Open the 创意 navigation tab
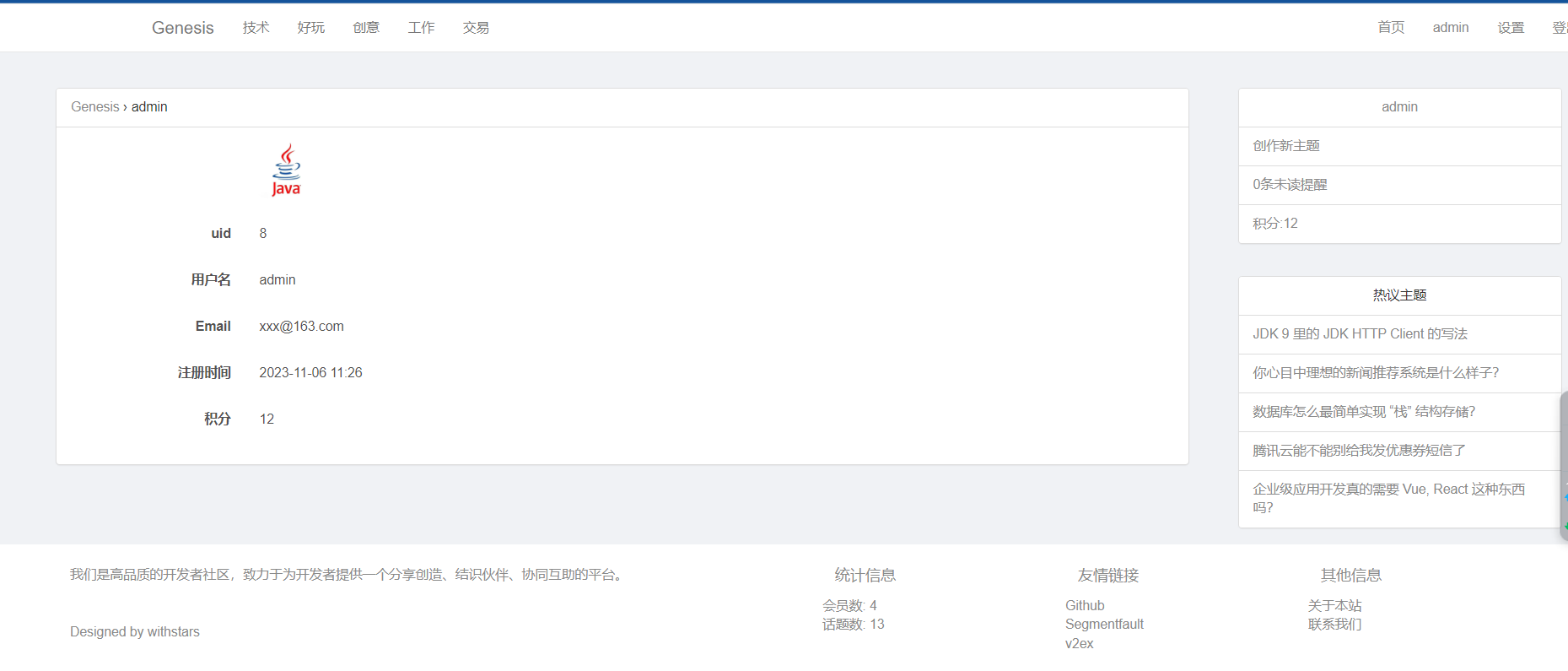Image resolution: width=1568 pixels, height=671 pixels. (x=366, y=28)
